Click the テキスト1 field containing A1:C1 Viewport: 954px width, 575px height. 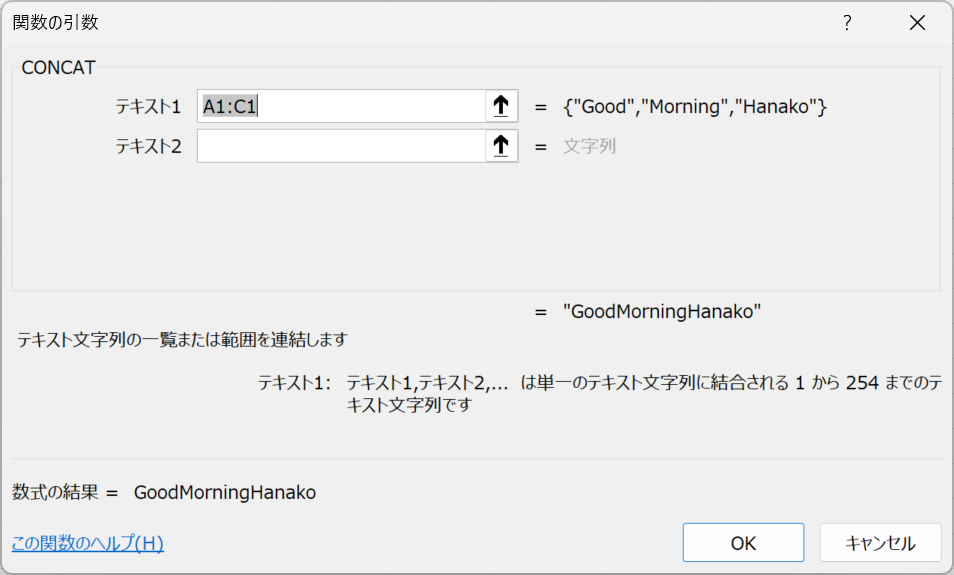point(341,106)
